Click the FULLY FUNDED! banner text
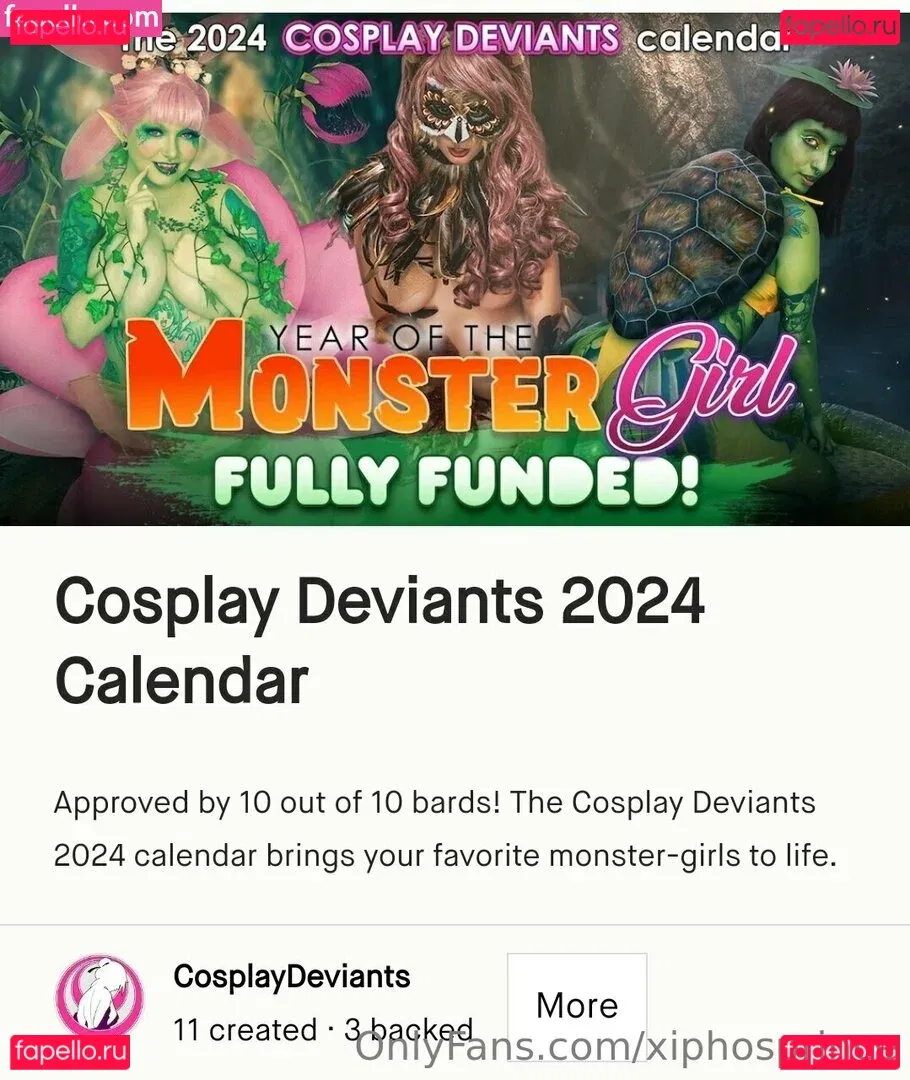910x1080 pixels. [x=456, y=479]
